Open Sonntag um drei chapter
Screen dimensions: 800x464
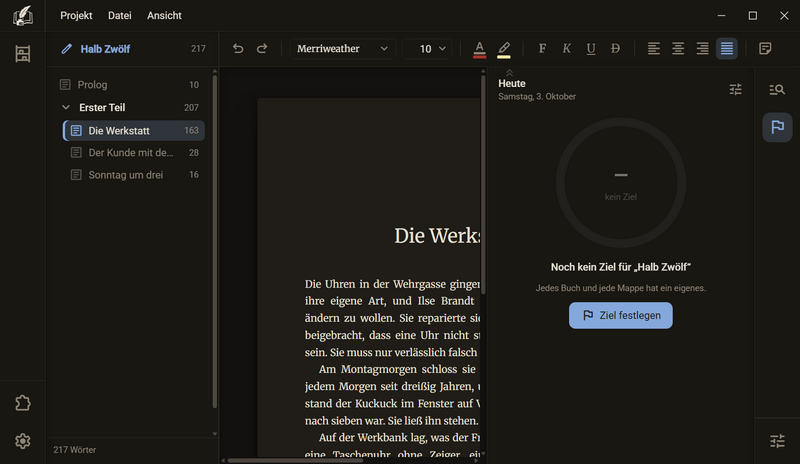pos(134,175)
